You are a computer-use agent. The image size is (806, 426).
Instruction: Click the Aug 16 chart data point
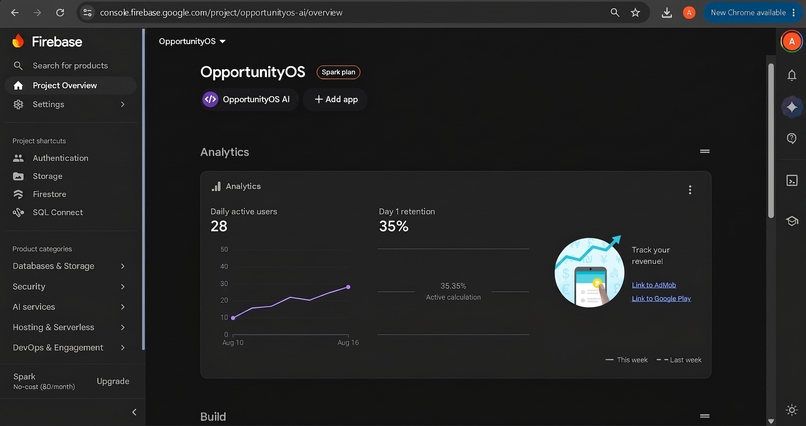348,287
